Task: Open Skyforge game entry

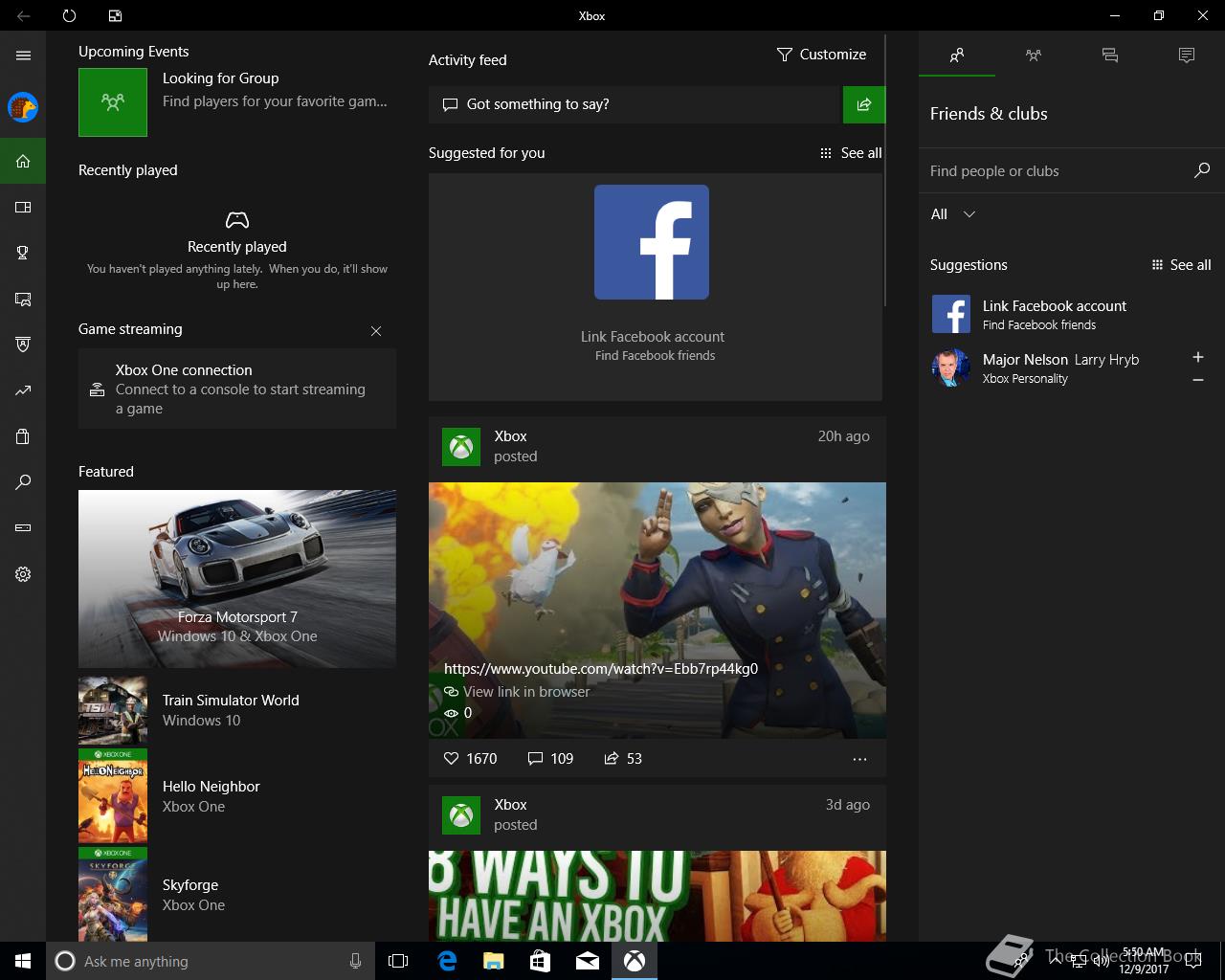Action: pos(237,895)
